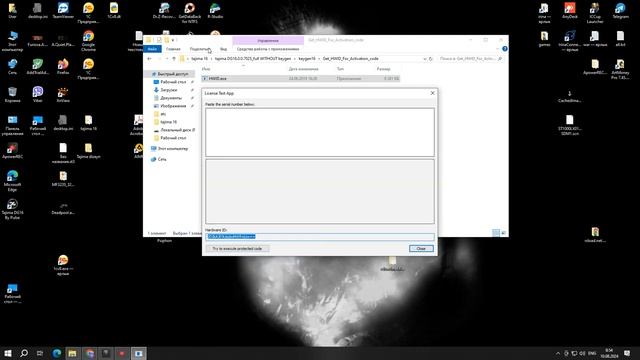The width and height of the screenshot is (640, 360).
Task: Close License Test App with X
Action: point(432,93)
